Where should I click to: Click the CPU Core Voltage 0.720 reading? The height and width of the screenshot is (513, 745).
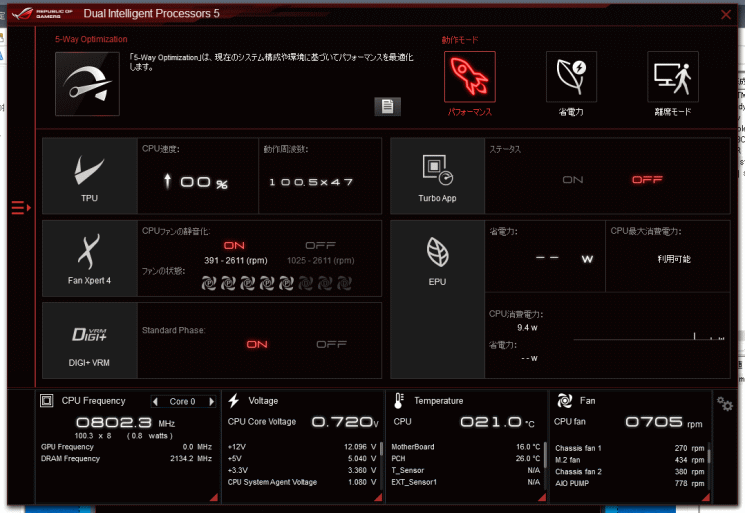pos(345,422)
